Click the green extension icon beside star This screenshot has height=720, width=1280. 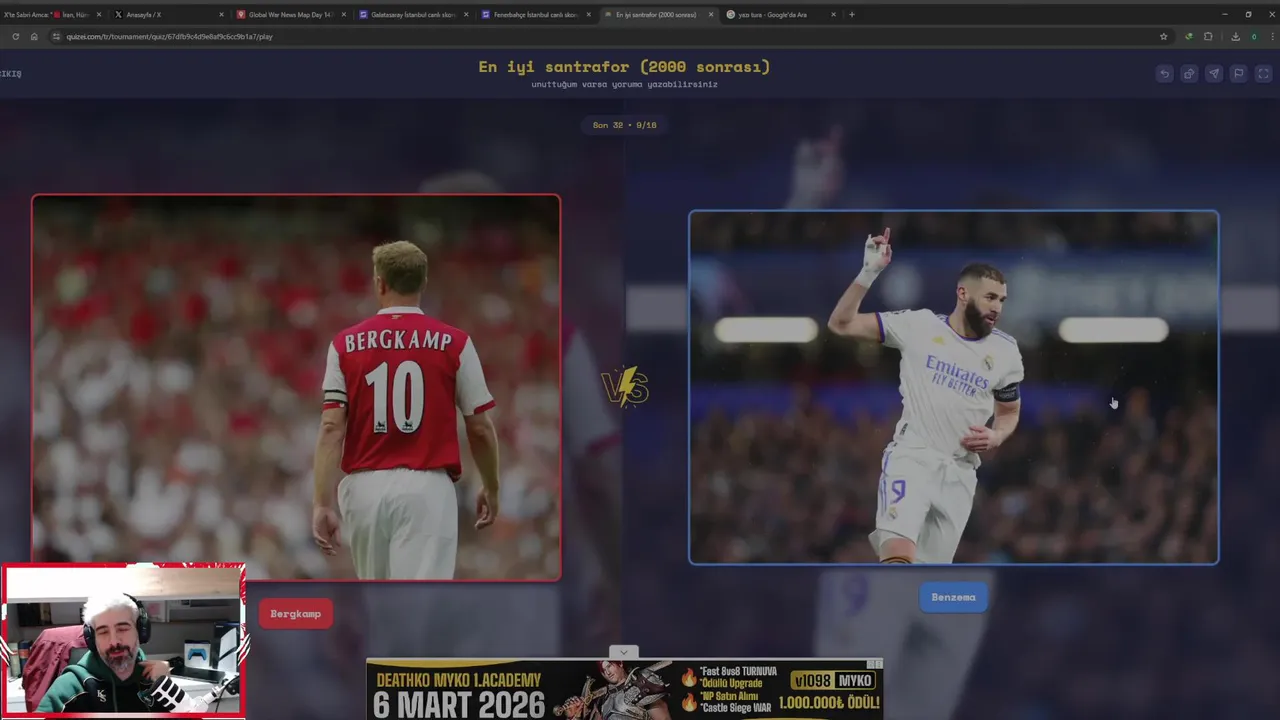[1188, 36]
